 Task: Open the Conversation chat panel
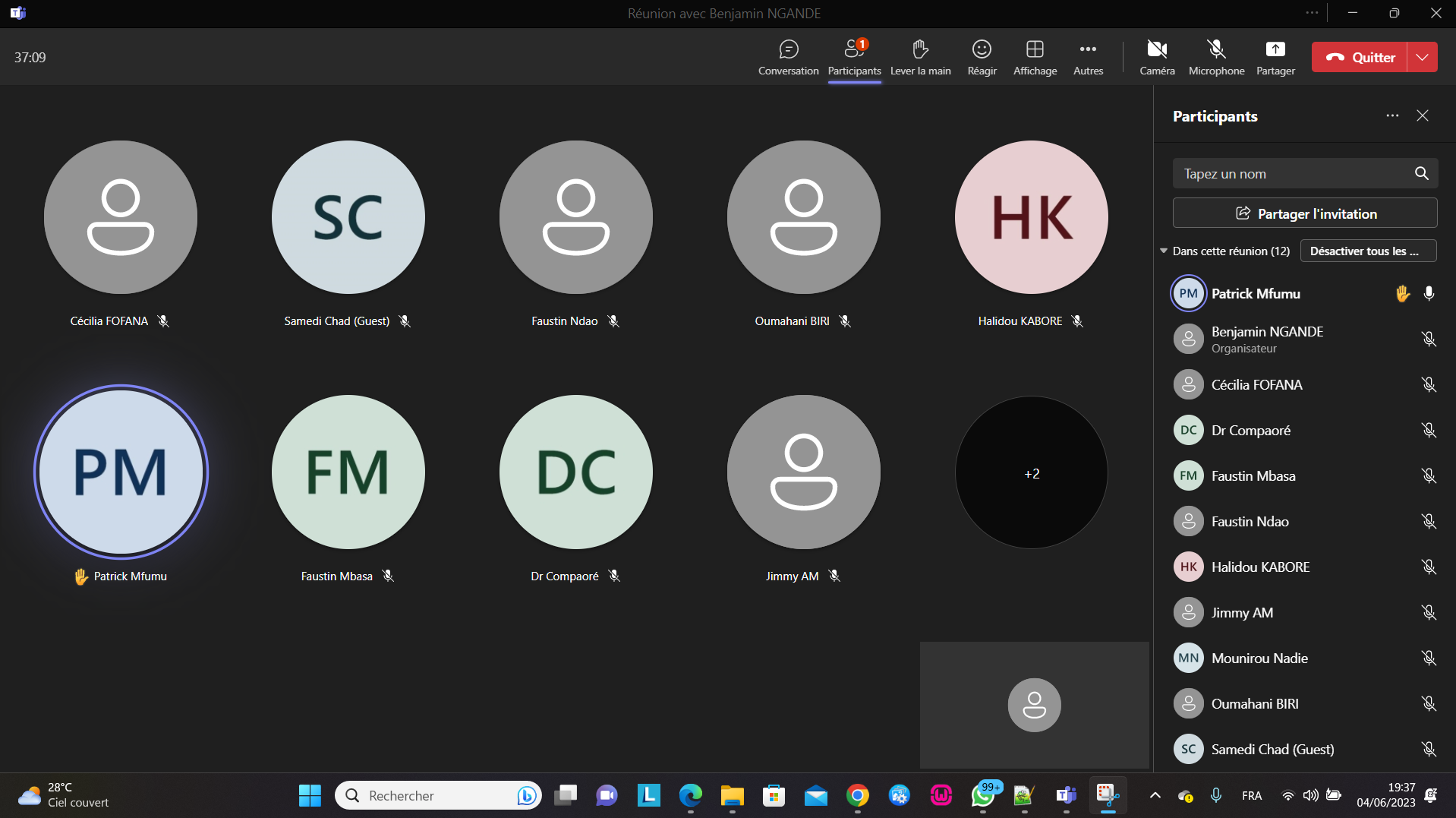(788, 57)
